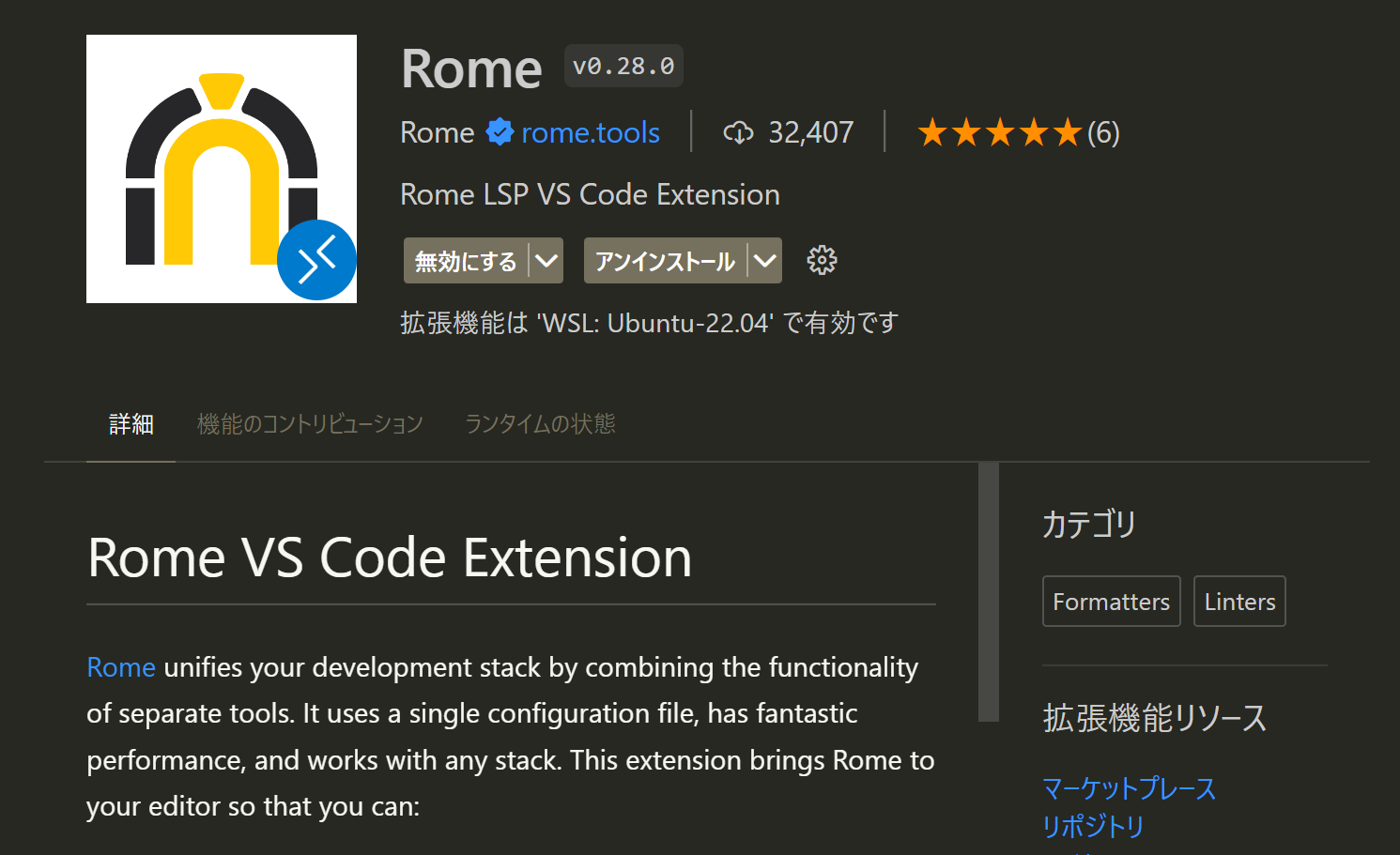This screenshot has width=1400, height=855.
Task: Switch to the 機能のコントリビューション tab
Action: pos(310,424)
